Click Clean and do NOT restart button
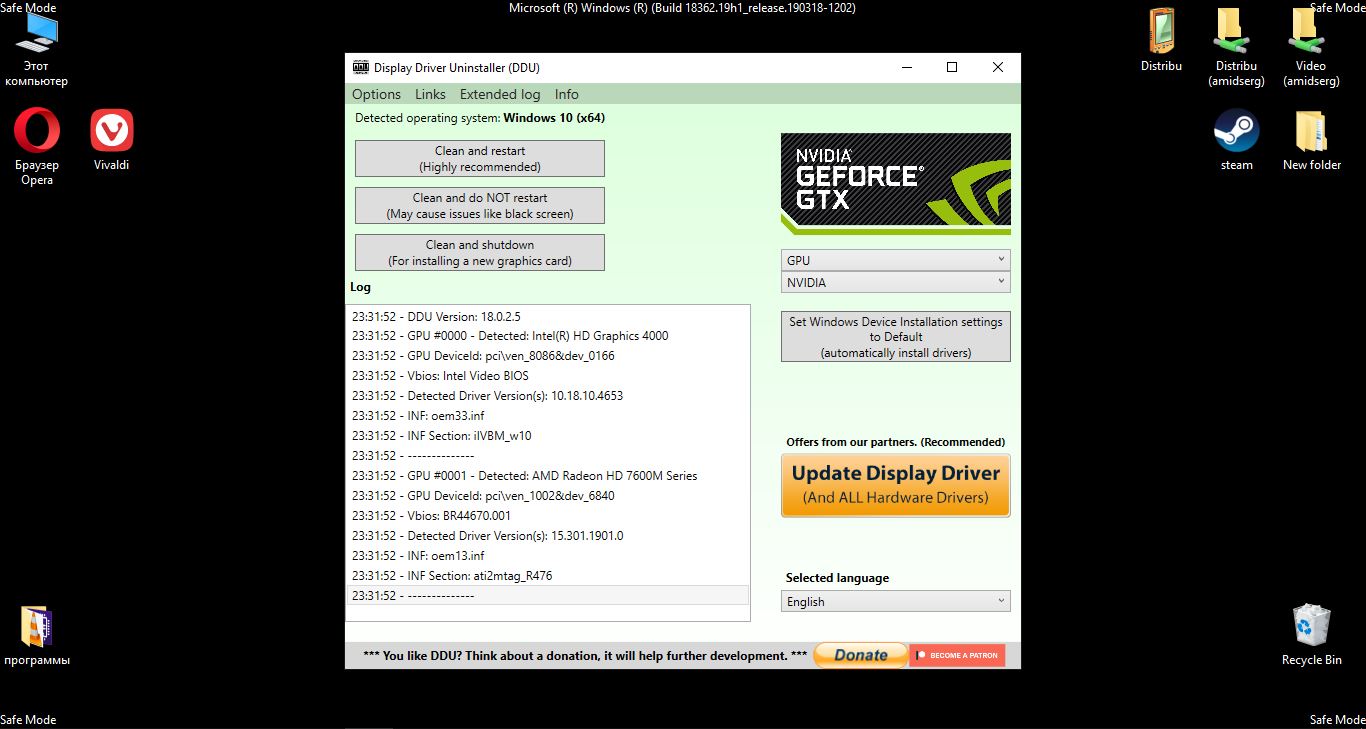Screen dimensions: 1366x729 [x=480, y=206]
